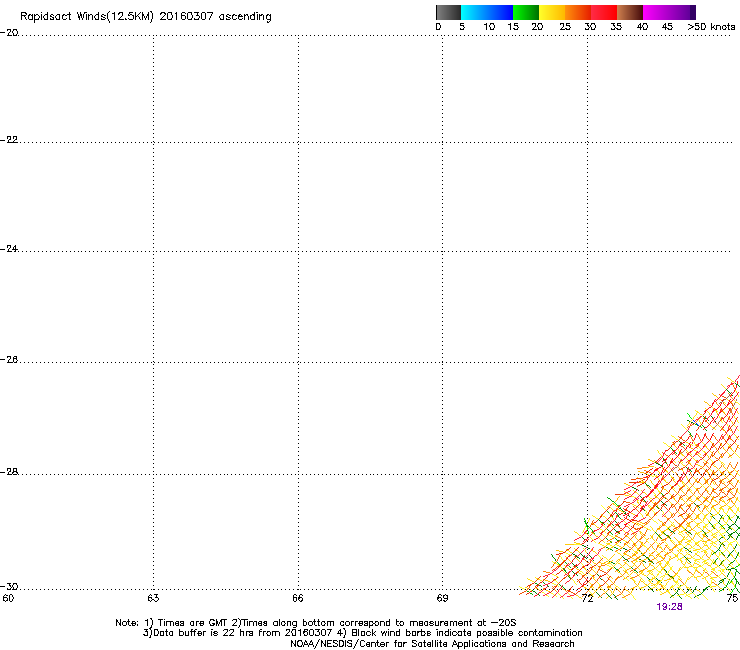Click the '-24' latitude axis label

9,248
